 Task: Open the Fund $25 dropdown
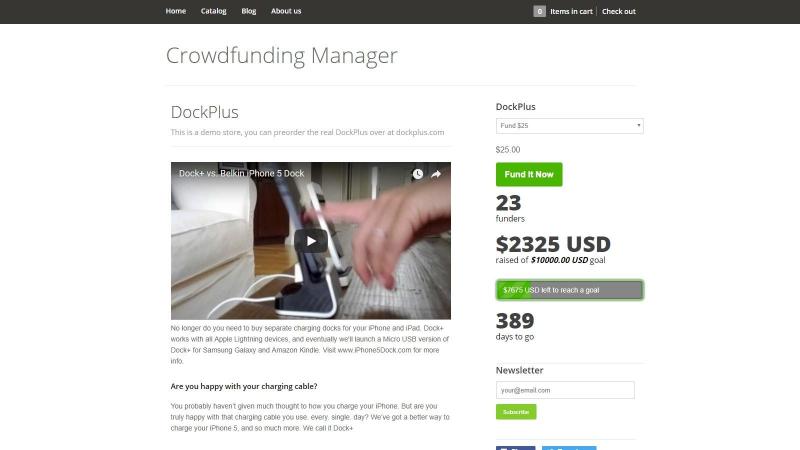[x=569, y=126]
